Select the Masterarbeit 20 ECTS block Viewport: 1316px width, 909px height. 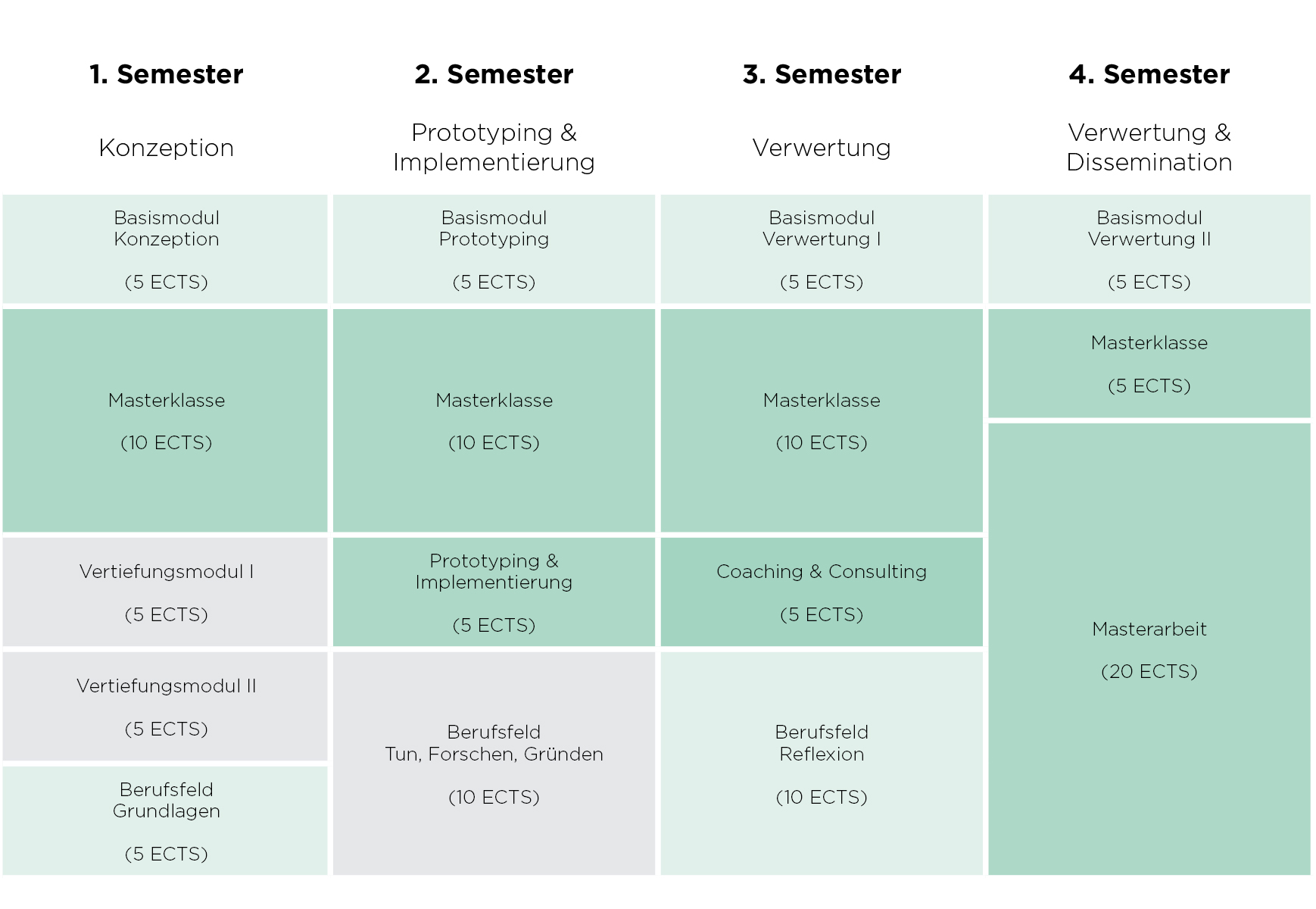point(1149,649)
